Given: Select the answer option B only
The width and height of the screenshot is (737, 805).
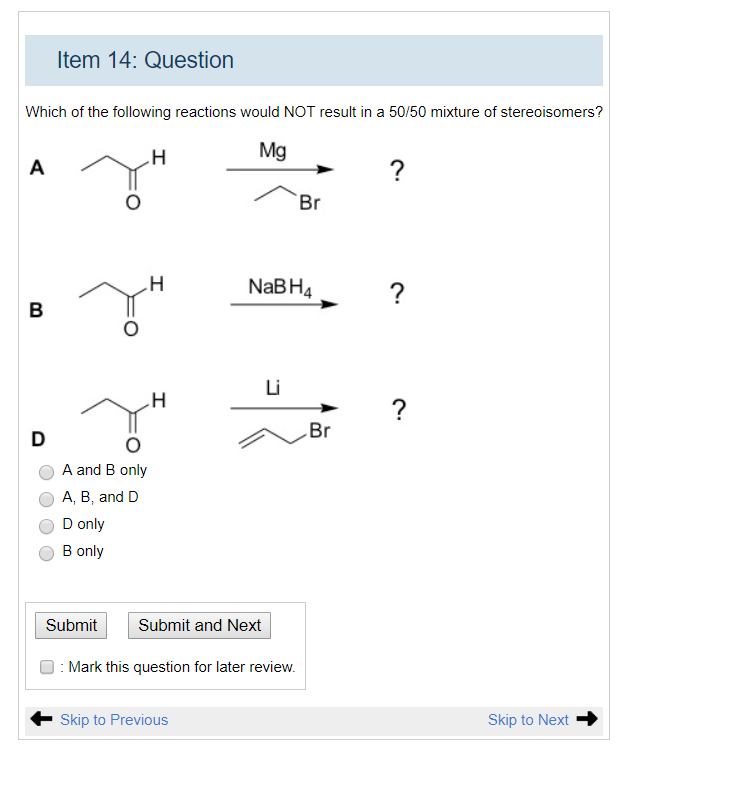Looking at the screenshot, I should (x=46, y=552).
